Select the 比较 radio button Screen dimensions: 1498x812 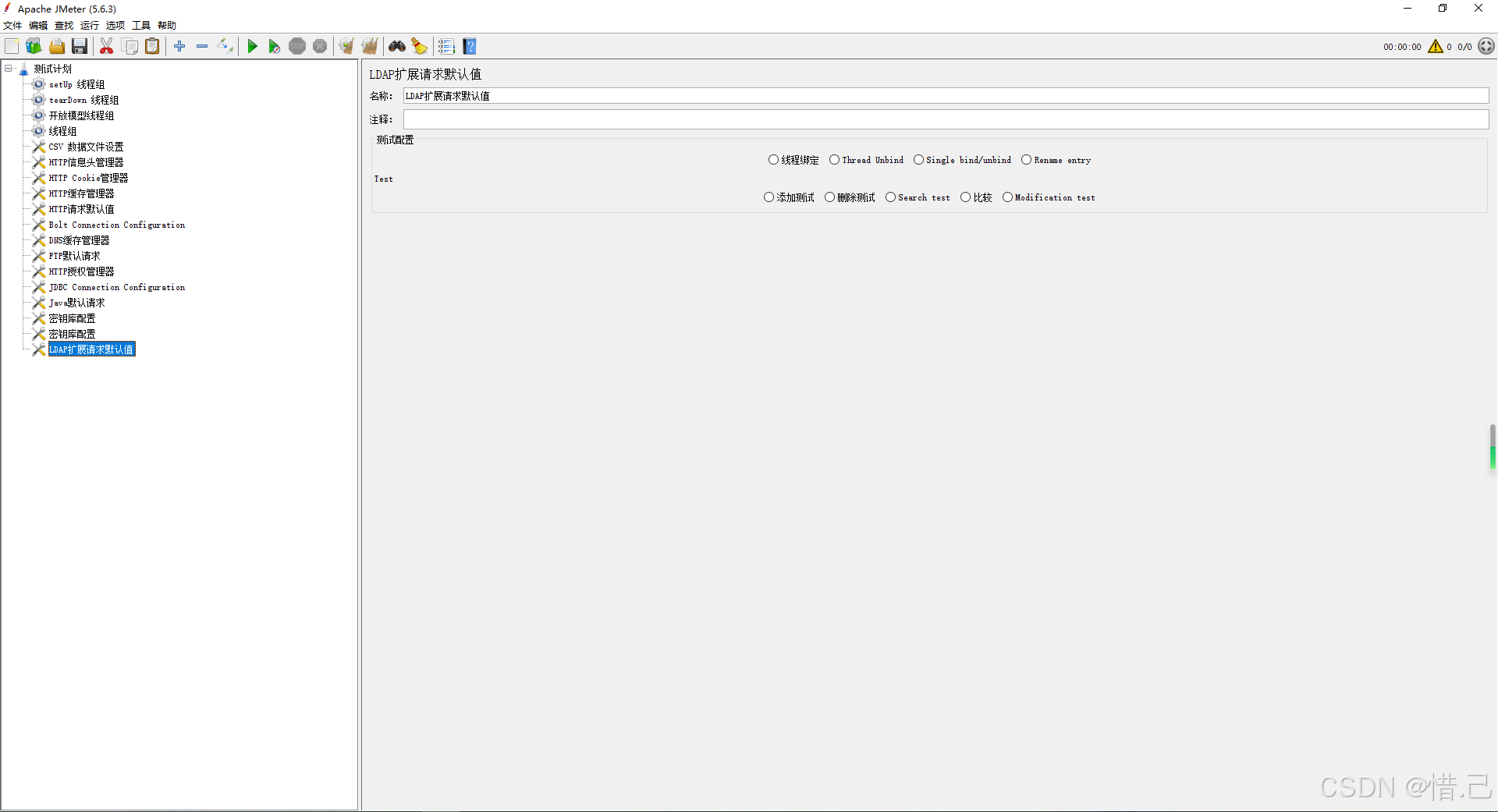click(x=976, y=197)
